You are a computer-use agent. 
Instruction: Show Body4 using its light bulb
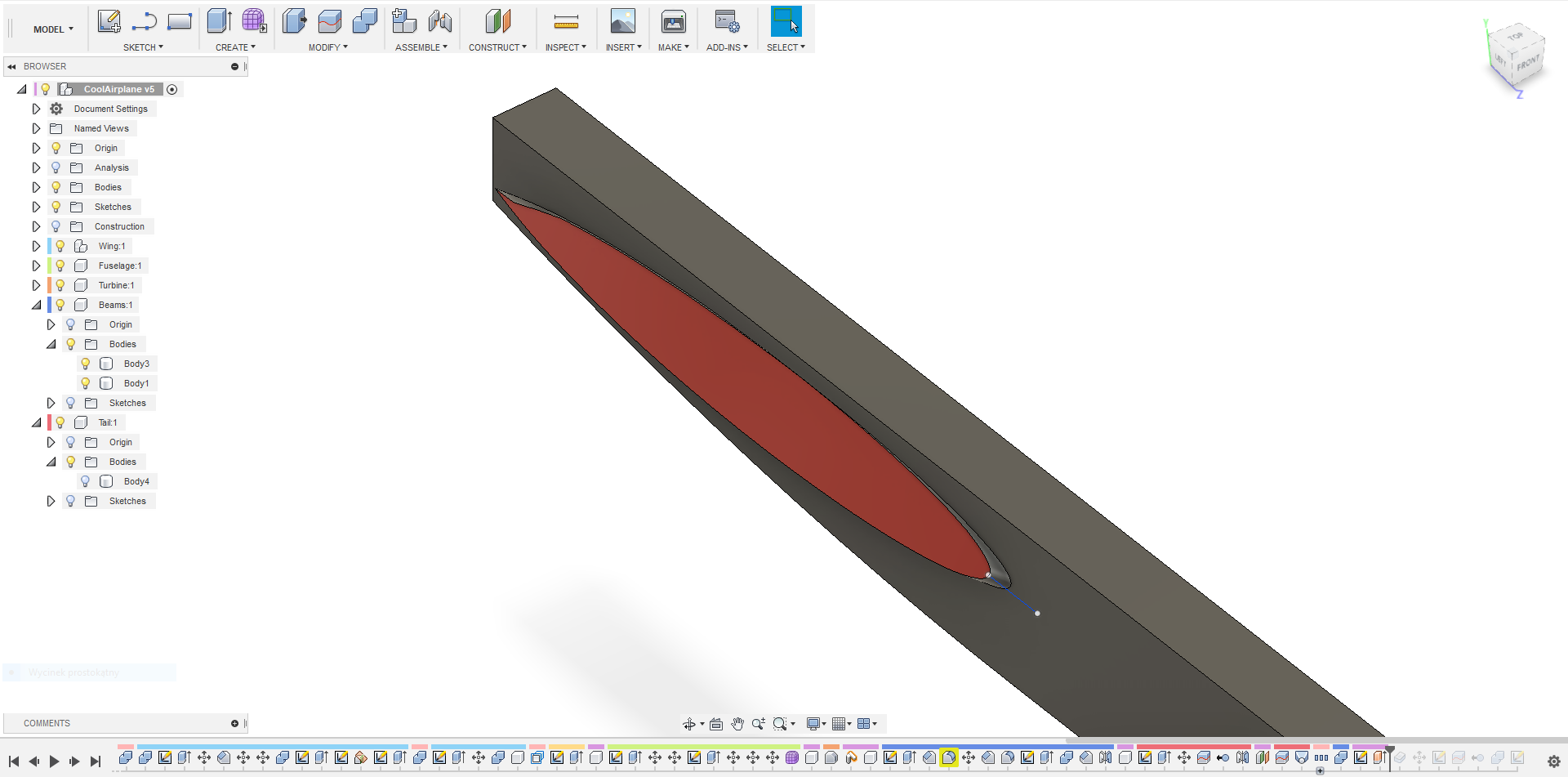(x=85, y=481)
